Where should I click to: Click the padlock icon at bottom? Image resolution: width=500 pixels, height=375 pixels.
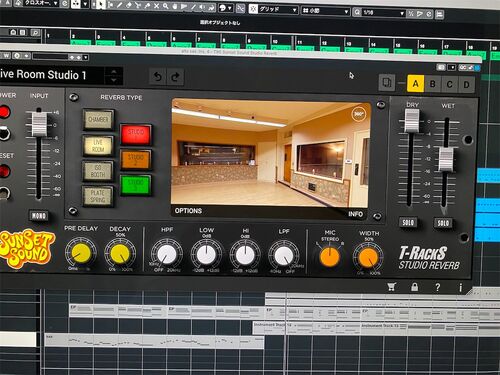click(415, 287)
